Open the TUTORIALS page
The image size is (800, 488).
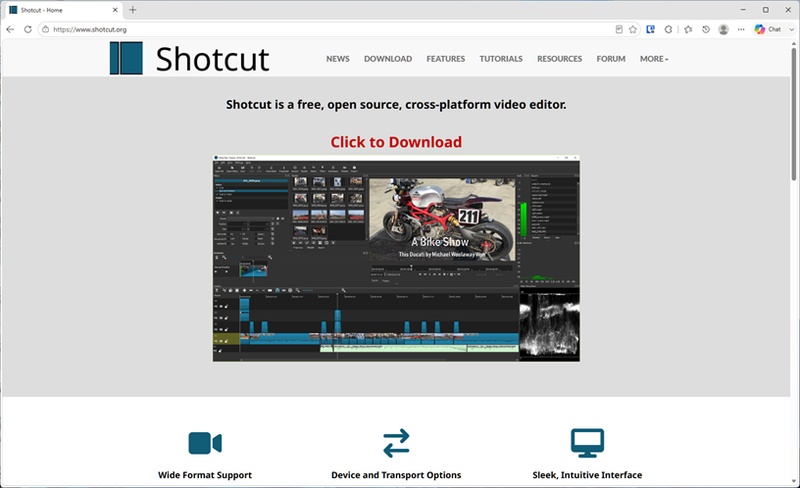pyautogui.click(x=501, y=59)
